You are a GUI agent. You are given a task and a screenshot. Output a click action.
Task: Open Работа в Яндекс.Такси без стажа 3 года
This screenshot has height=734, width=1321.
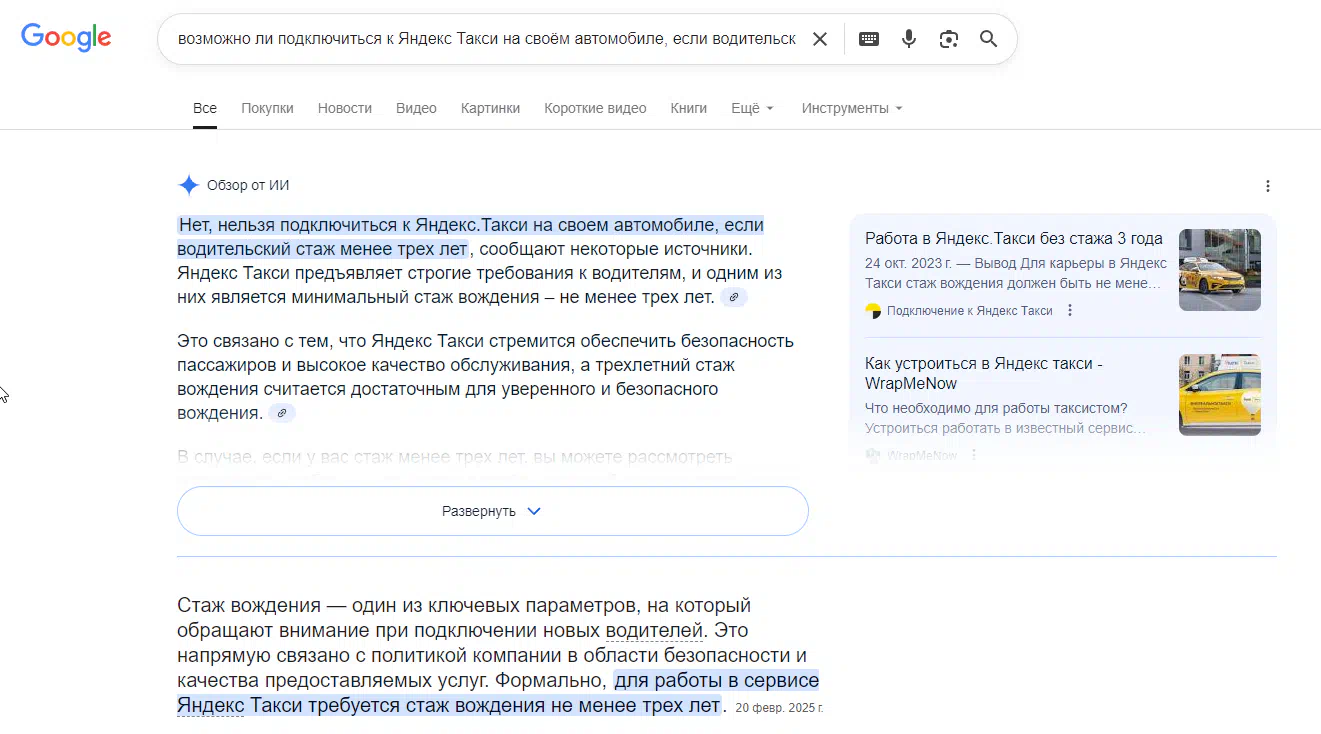[x=1014, y=238]
